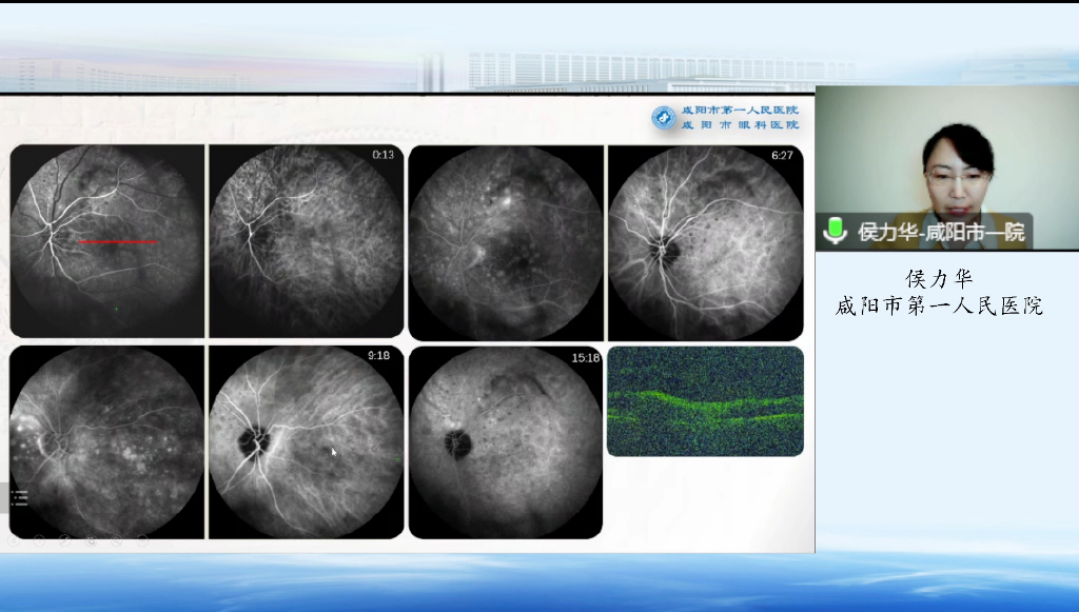Click the 咸阳市第一人民医院 caption under the video
Screen dimensions: 1079x612
939,307
